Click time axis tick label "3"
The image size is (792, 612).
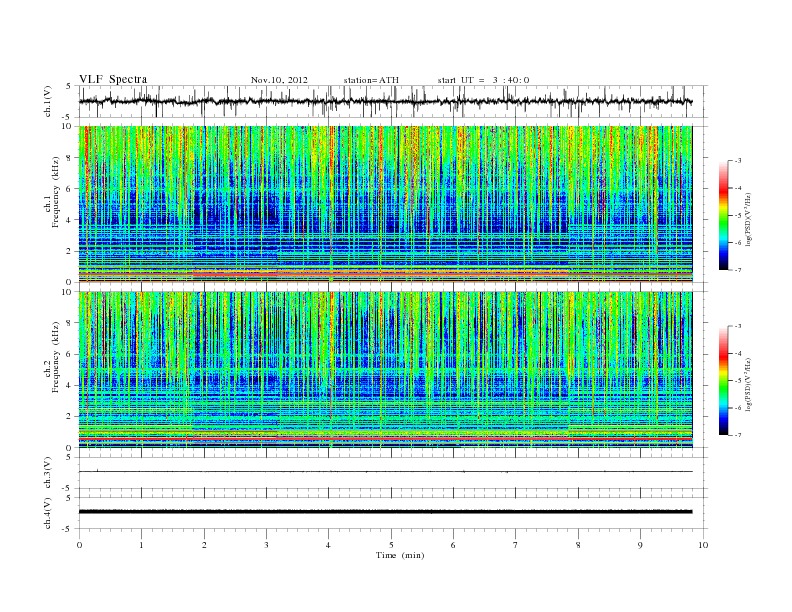(266, 545)
